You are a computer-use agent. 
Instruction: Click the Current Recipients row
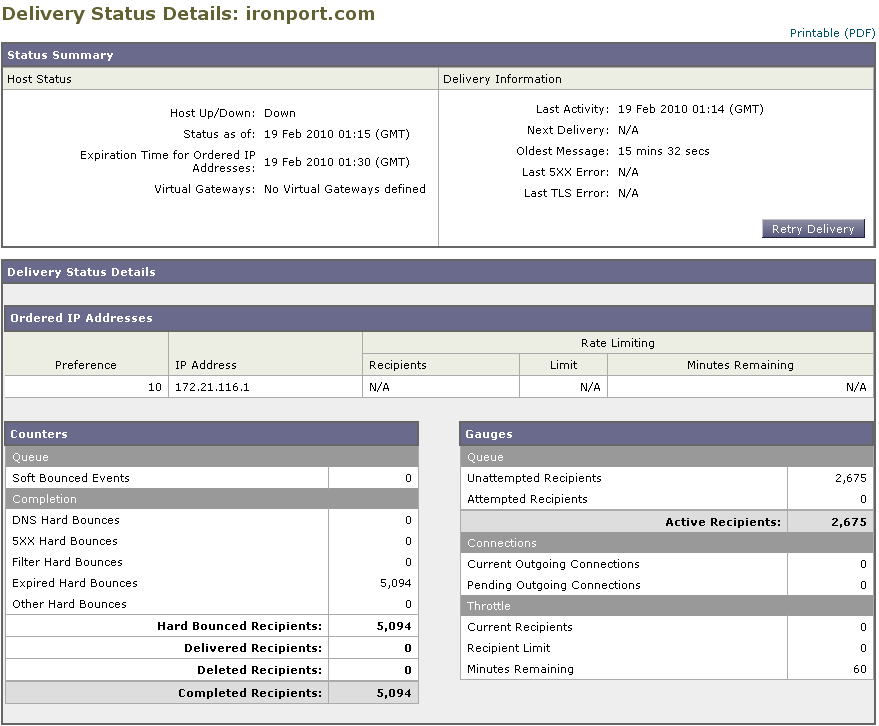point(667,627)
